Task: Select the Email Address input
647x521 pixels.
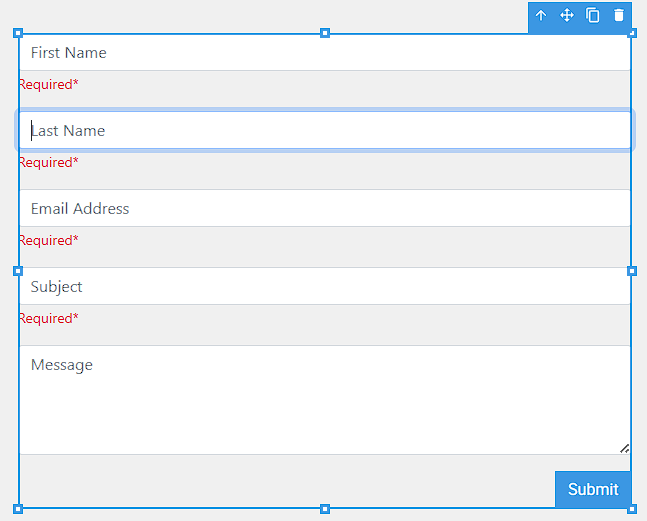Action: pyautogui.click(x=325, y=209)
